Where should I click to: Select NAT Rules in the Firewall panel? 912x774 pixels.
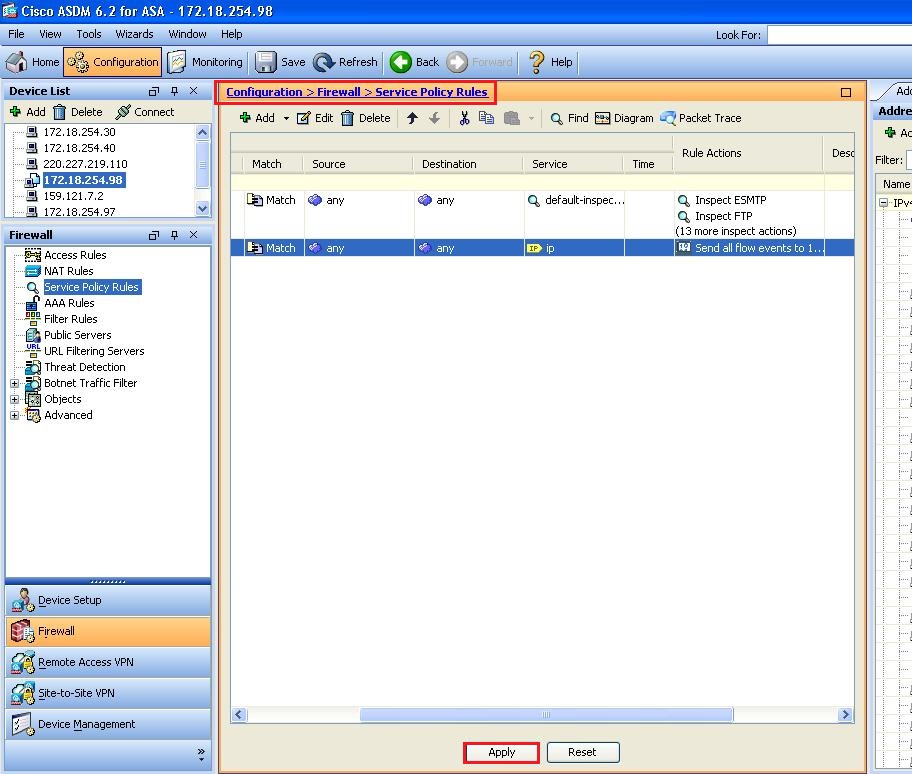pos(69,270)
